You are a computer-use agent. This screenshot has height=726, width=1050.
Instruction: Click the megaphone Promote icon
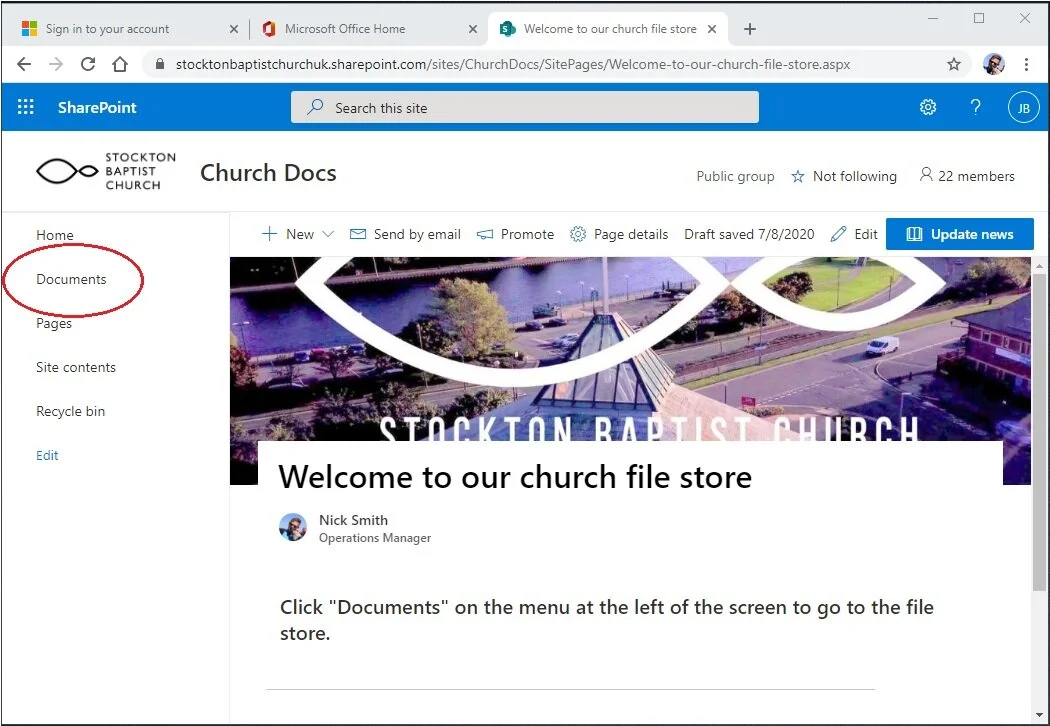(485, 234)
